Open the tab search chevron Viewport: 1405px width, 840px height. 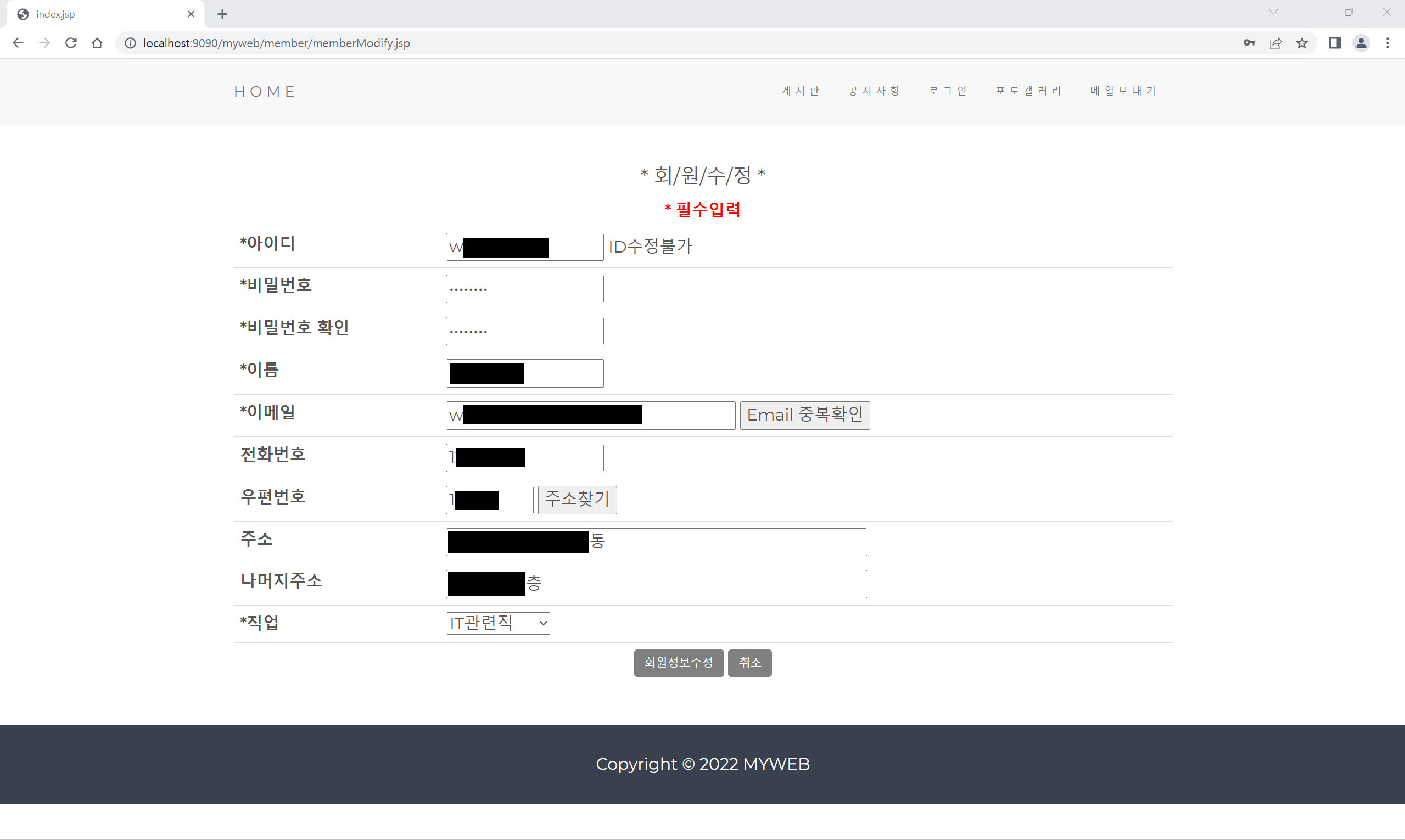(x=1273, y=13)
